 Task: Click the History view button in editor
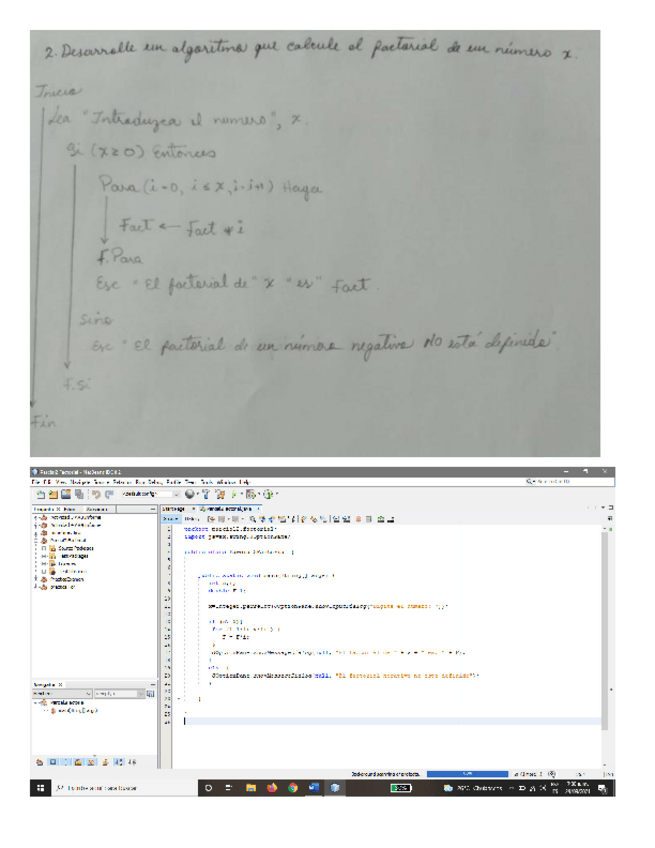(x=186, y=519)
